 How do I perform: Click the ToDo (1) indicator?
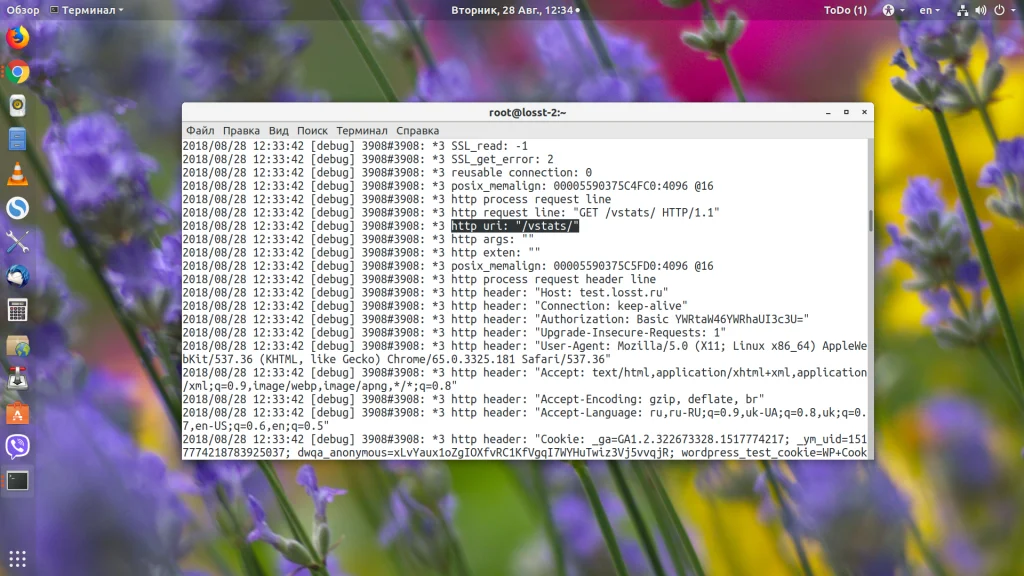point(845,10)
